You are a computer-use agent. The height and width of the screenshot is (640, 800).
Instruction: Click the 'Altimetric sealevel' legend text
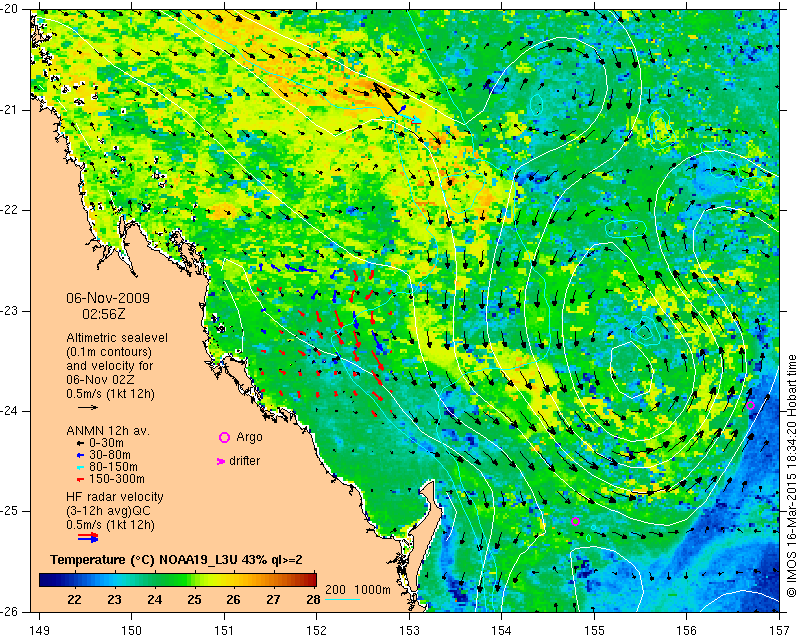pyautogui.click(x=117, y=338)
